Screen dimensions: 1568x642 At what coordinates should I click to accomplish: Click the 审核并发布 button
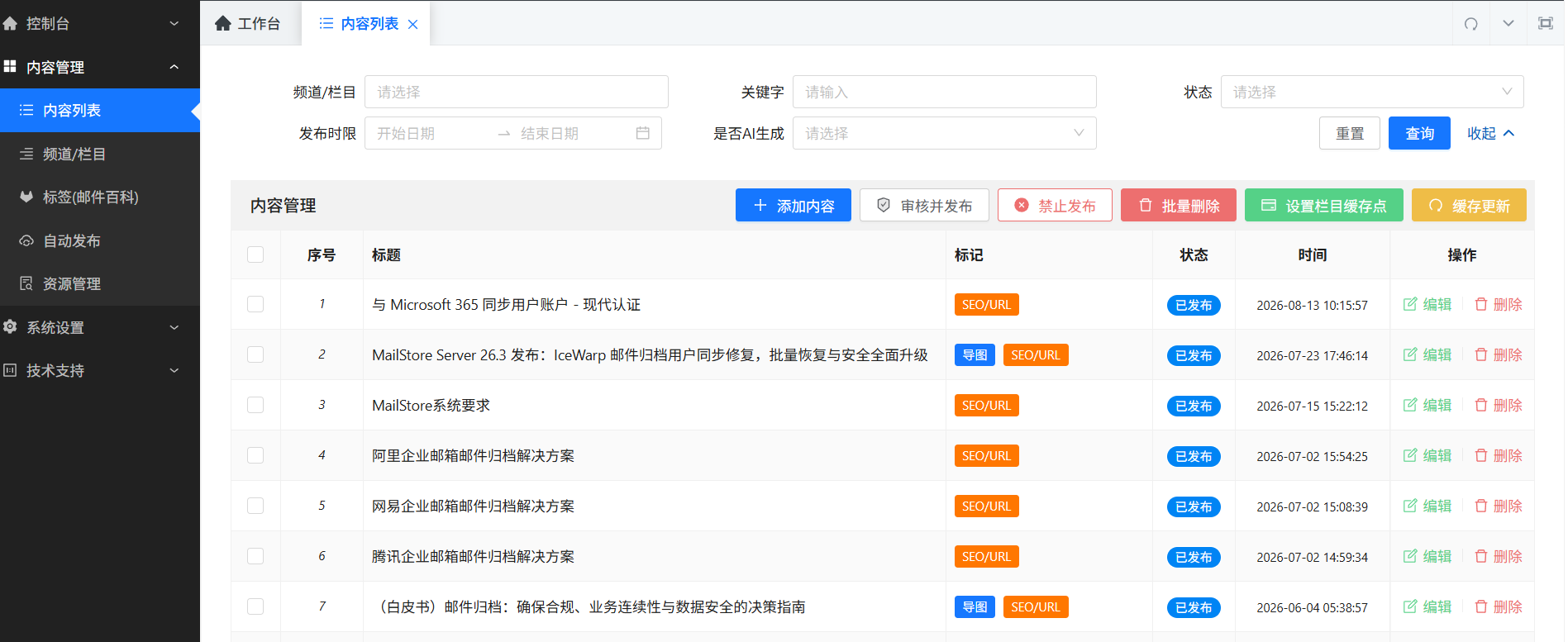924,205
